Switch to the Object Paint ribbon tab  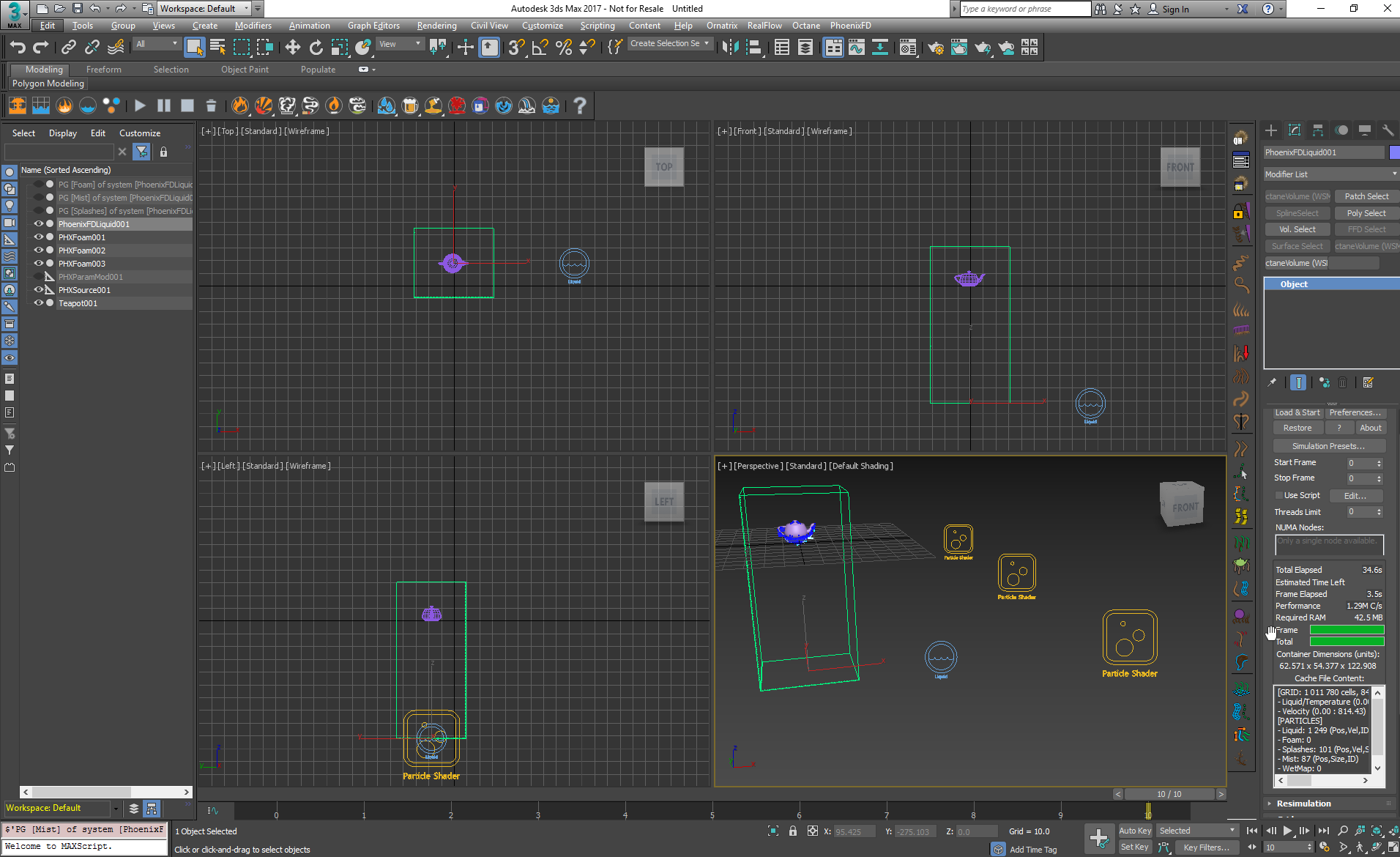point(245,70)
